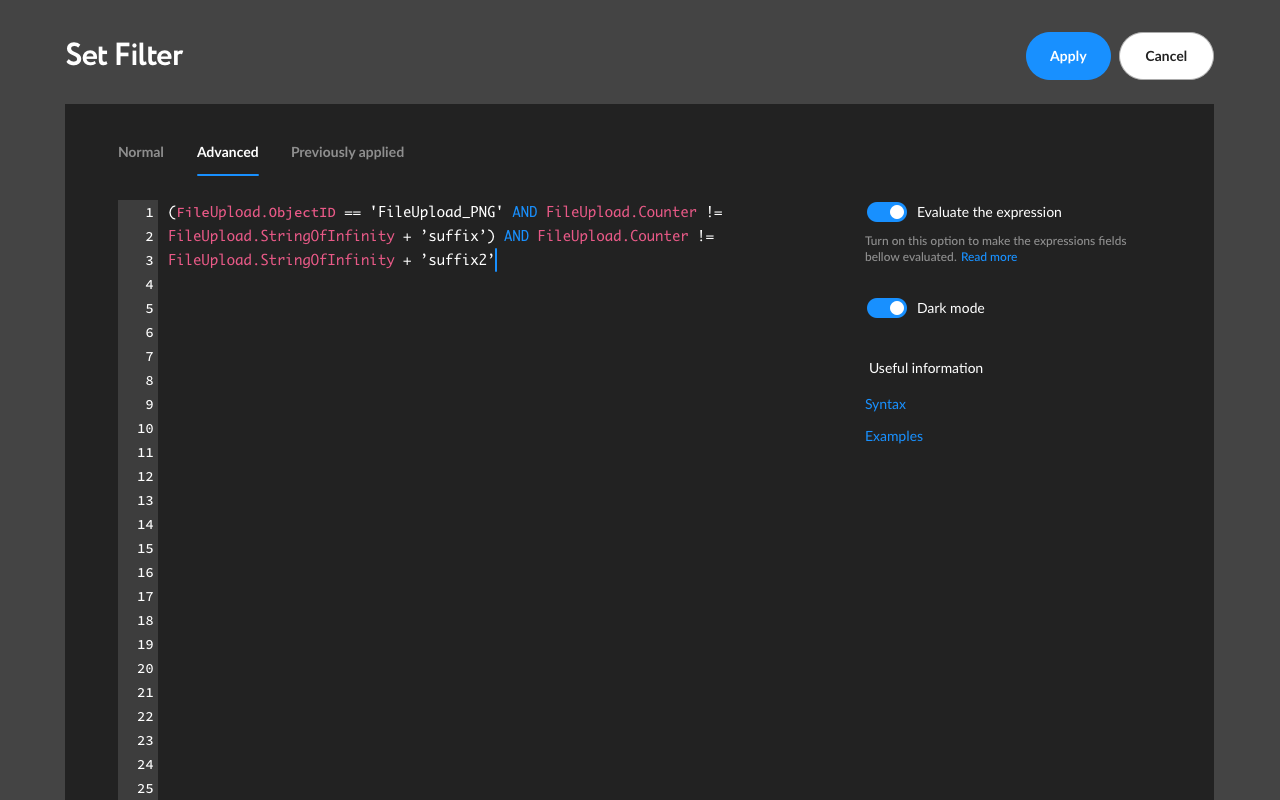This screenshot has width=1280, height=800.
Task: Click 'suffix2' string on line 3
Action: point(458,260)
